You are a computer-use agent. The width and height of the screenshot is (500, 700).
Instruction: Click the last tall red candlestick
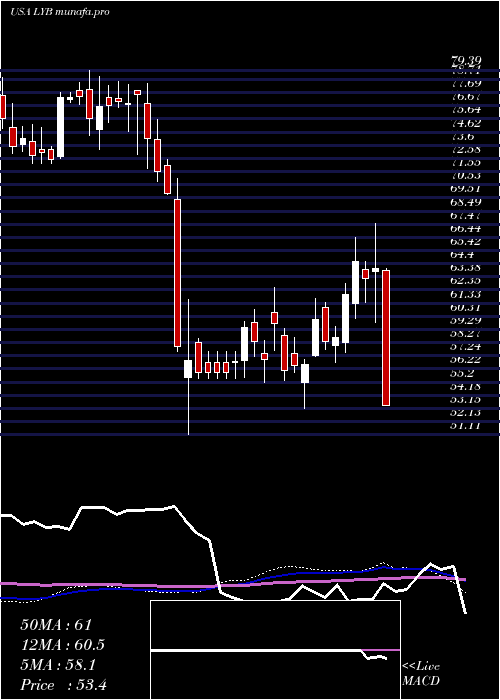[386, 338]
